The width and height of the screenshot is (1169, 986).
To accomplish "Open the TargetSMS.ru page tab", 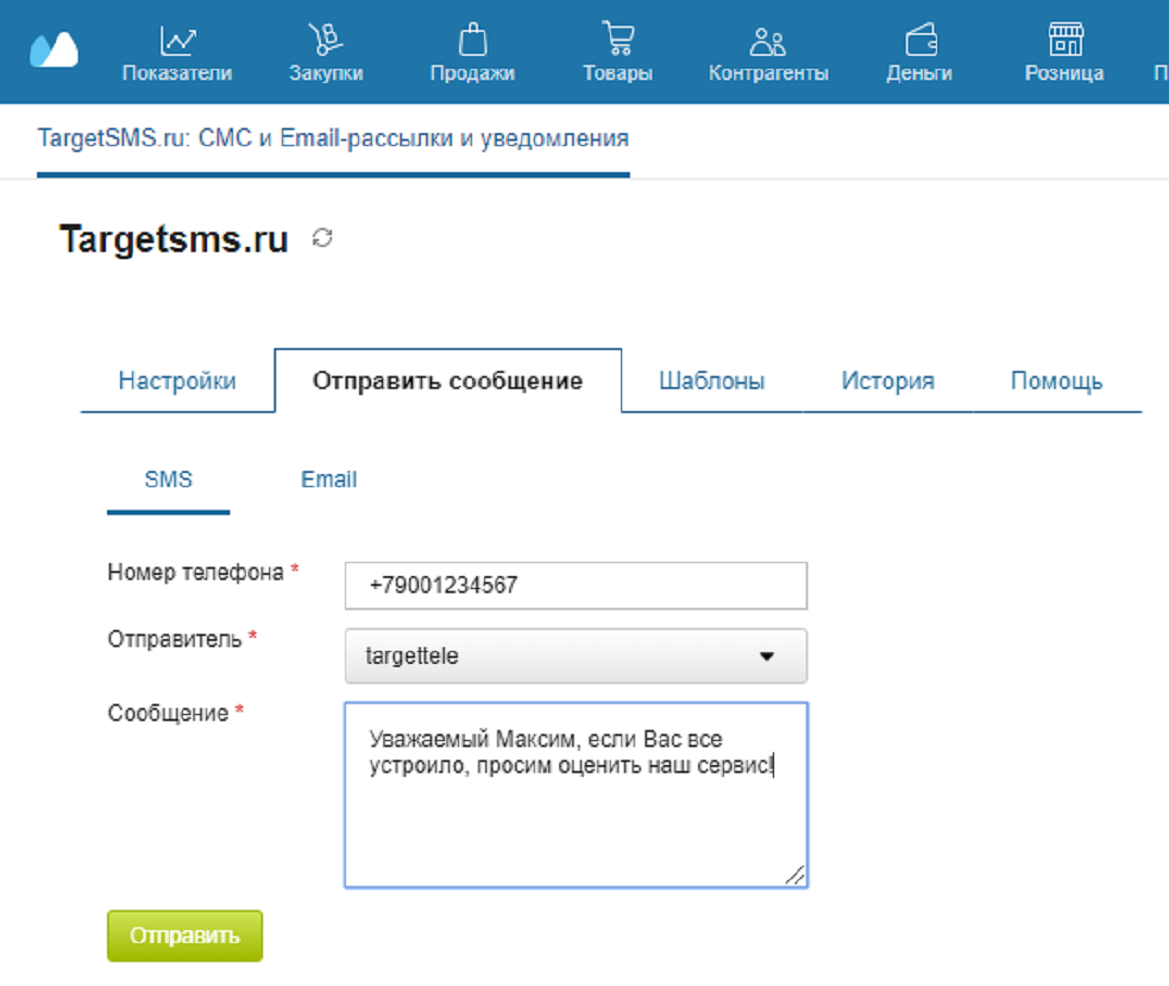I will pyautogui.click(x=333, y=138).
